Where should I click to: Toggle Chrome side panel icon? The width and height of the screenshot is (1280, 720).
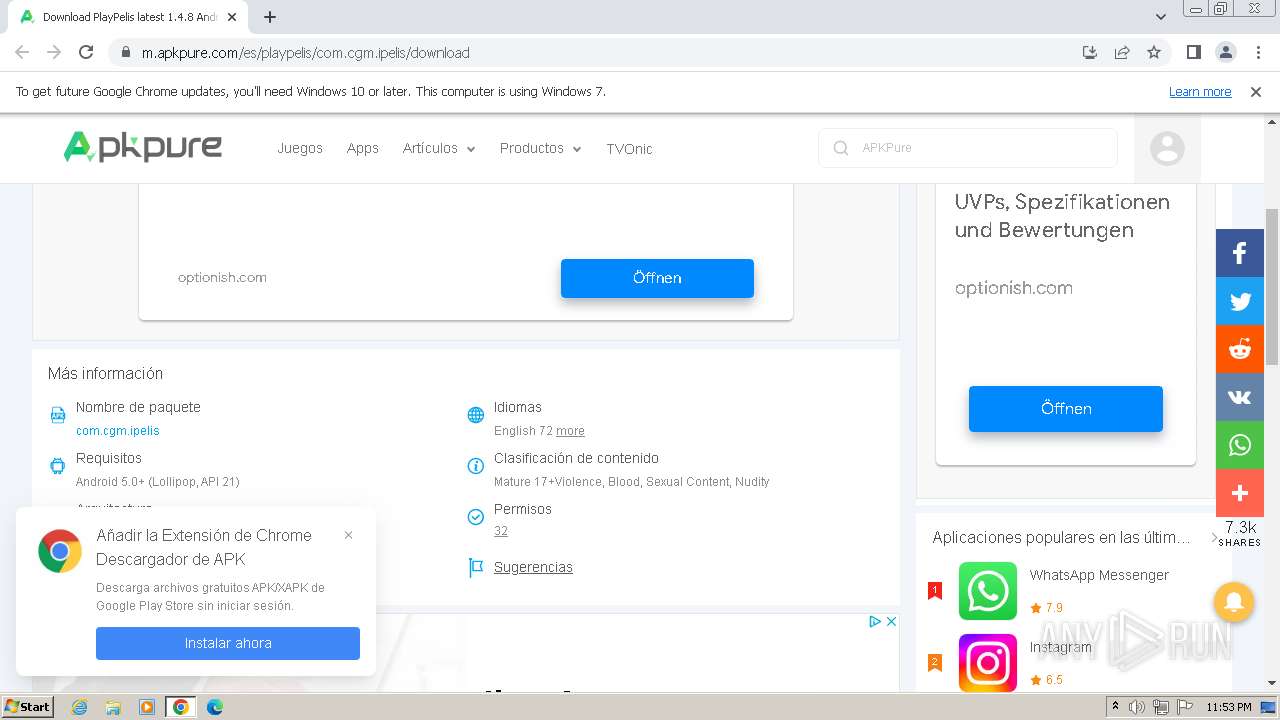1193,52
